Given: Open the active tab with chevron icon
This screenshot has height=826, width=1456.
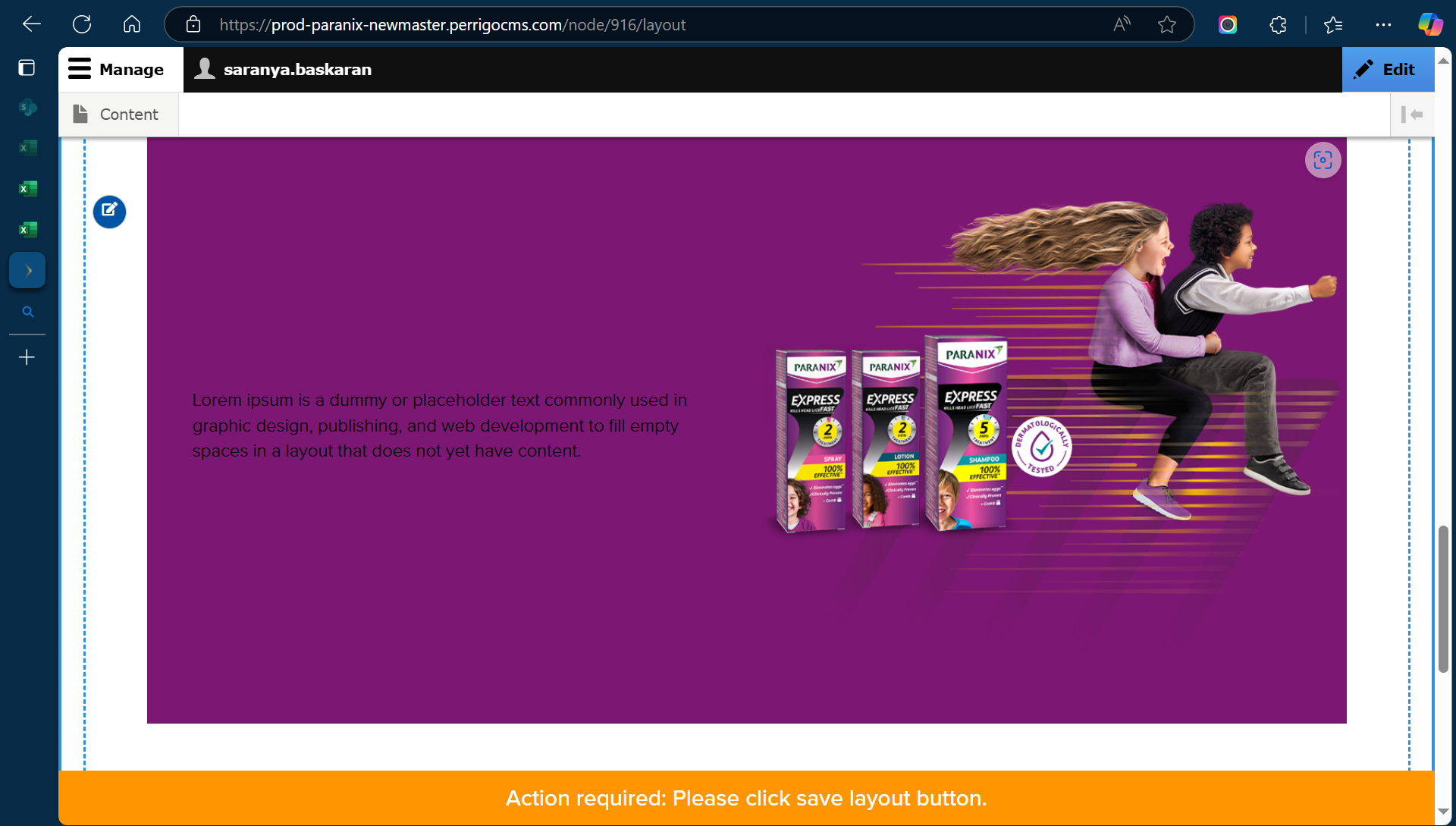Looking at the screenshot, I should (x=27, y=270).
